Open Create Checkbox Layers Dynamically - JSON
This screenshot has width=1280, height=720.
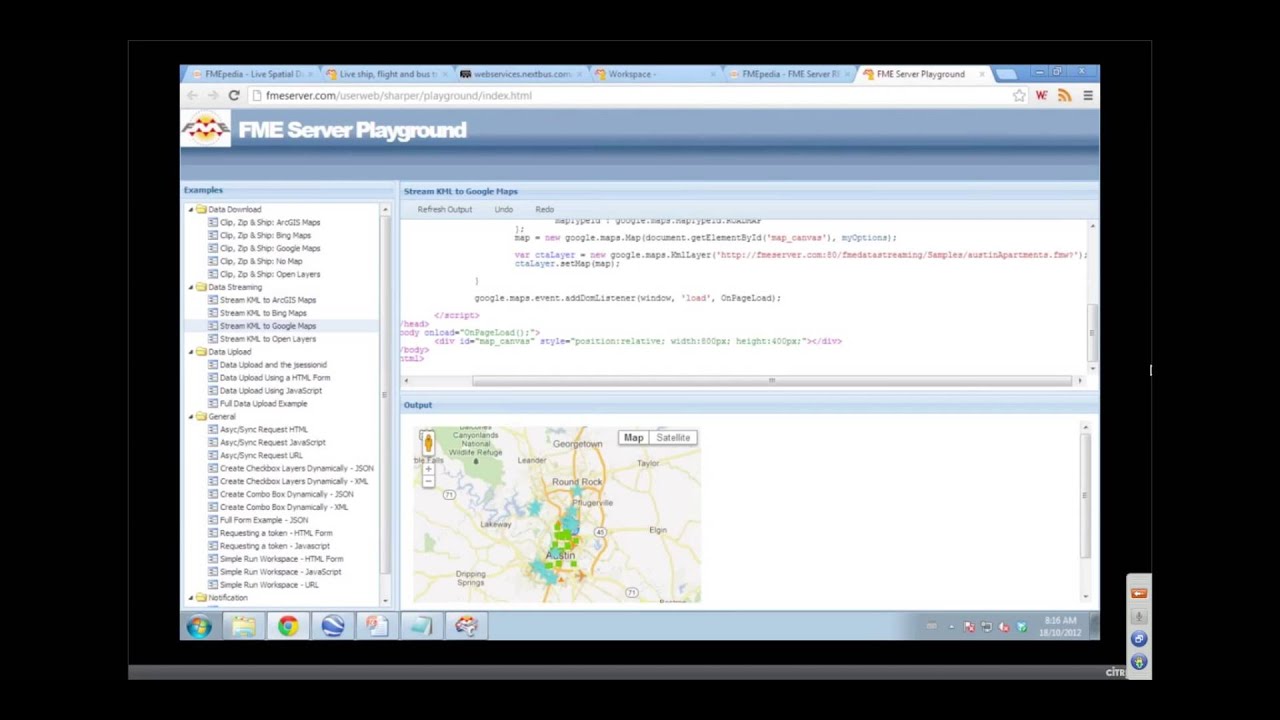pyautogui.click(x=297, y=468)
